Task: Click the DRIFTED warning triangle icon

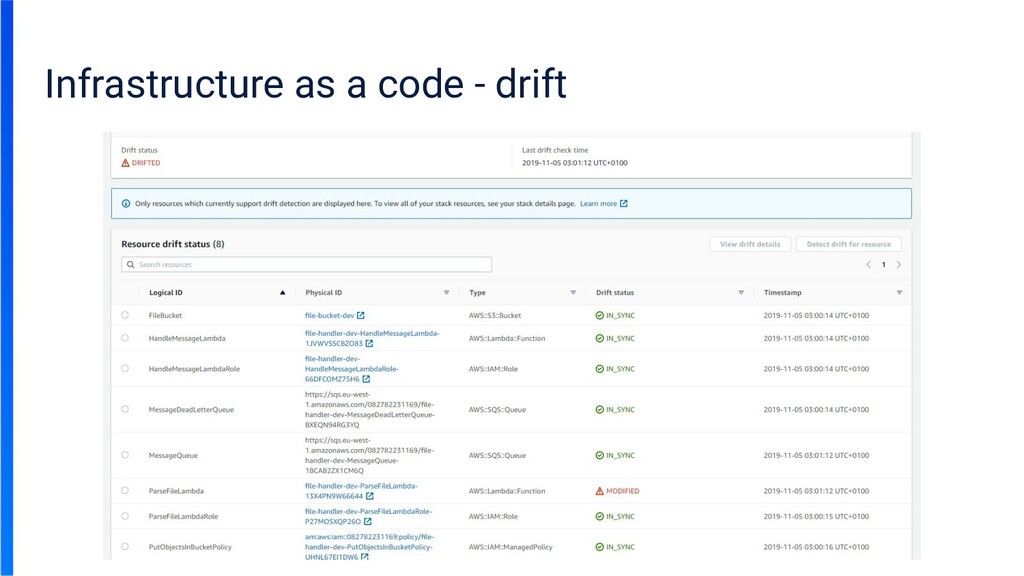Action: (125, 163)
